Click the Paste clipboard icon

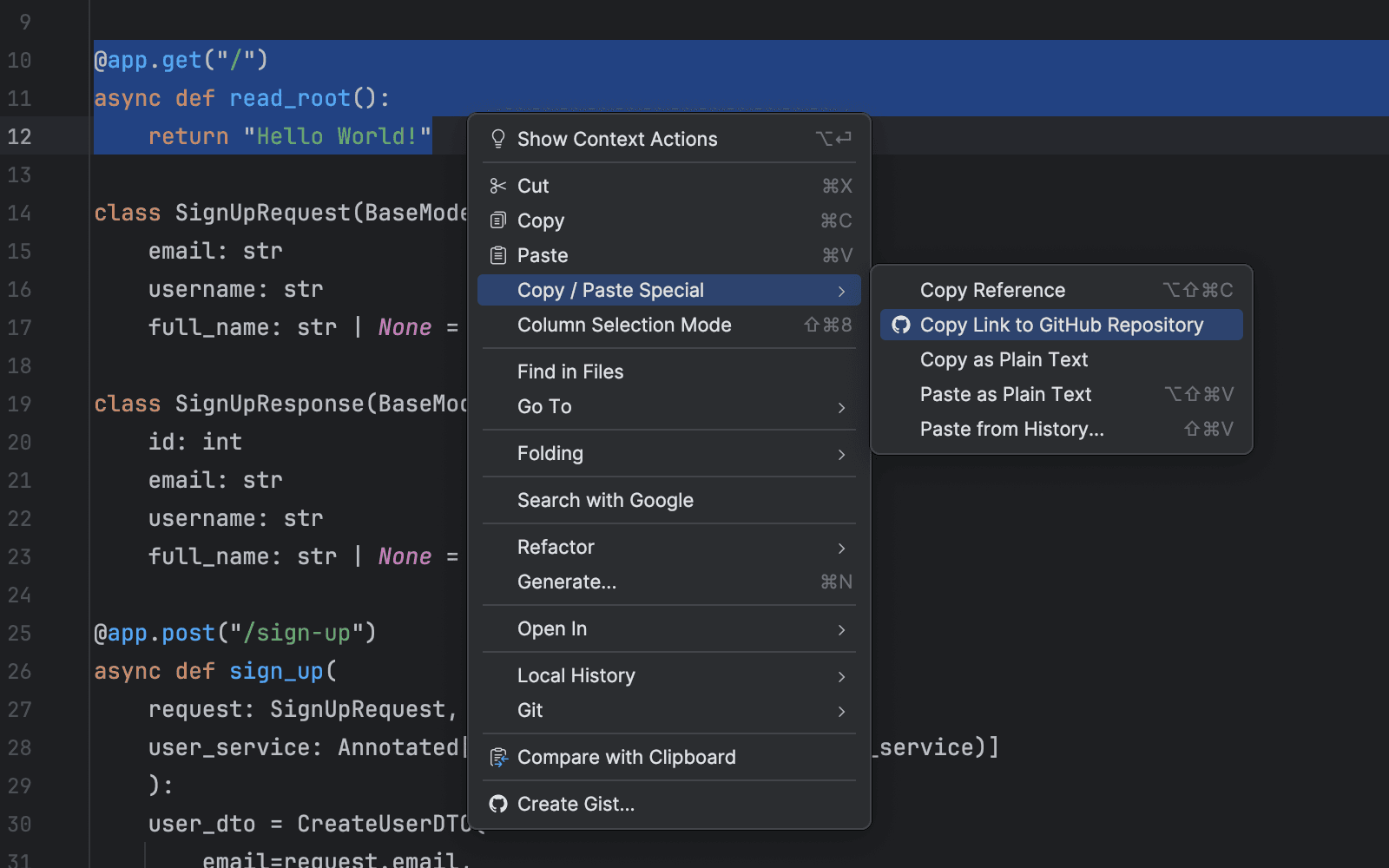pos(497,254)
